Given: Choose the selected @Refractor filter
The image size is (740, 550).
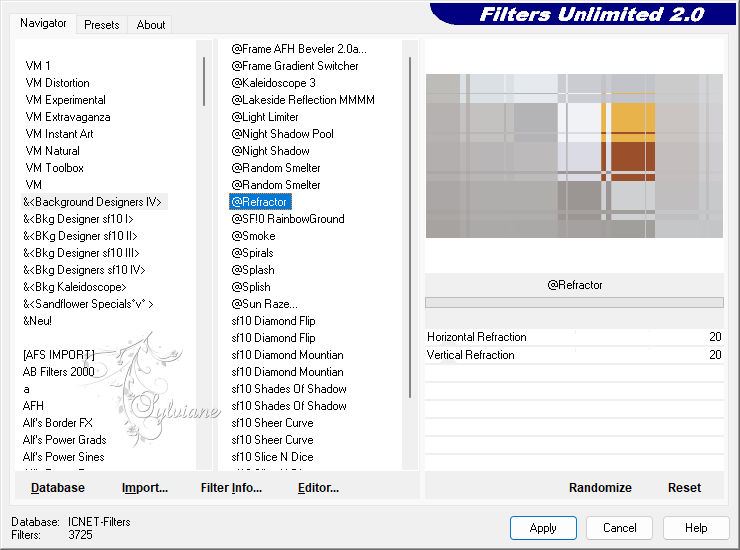Looking at the screenshot, I should tap(260, 202).
